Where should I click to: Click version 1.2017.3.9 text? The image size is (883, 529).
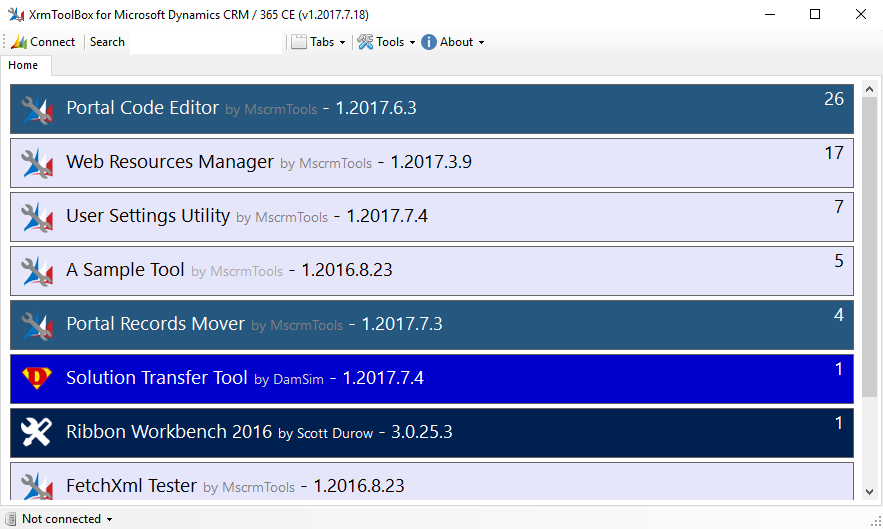(431, 162)
